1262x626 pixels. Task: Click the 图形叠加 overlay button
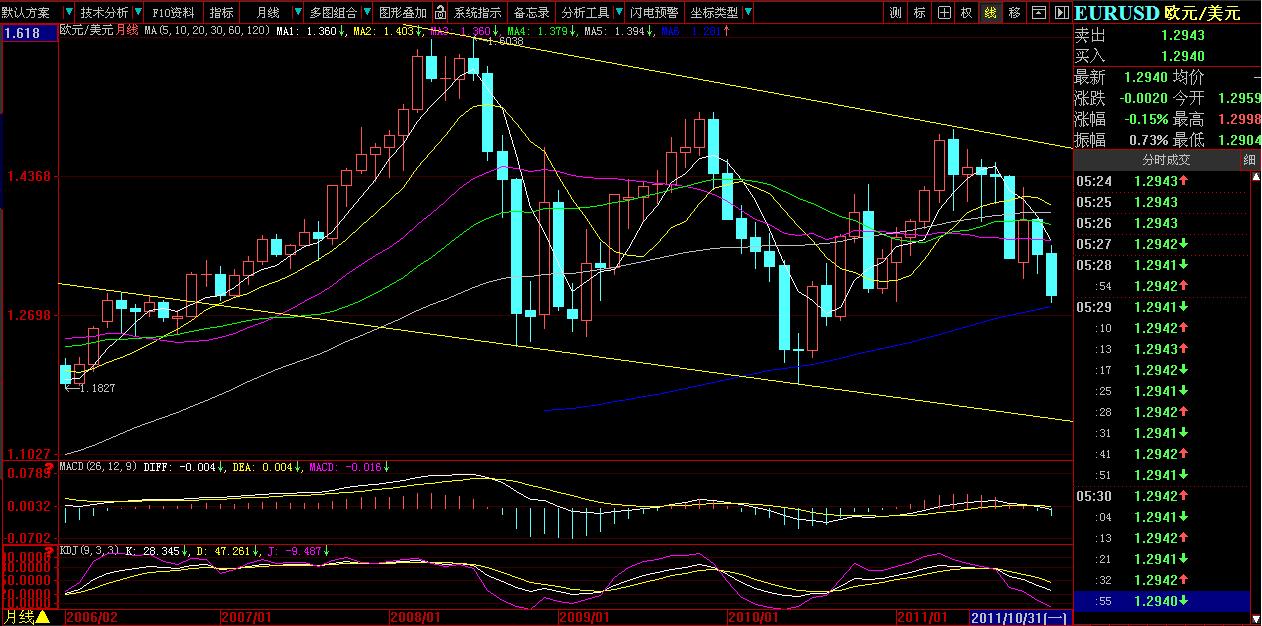[x=403, y=12]
